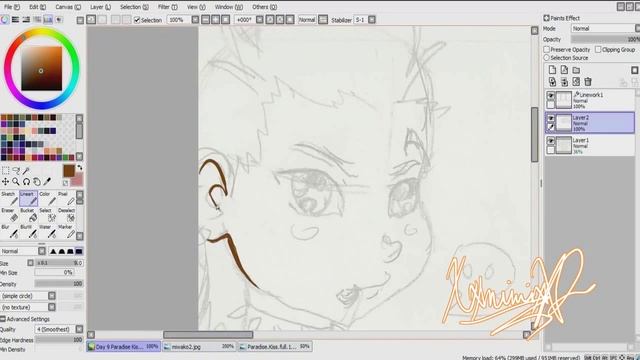Show the color wheel panel icon

tap(5, 20)
